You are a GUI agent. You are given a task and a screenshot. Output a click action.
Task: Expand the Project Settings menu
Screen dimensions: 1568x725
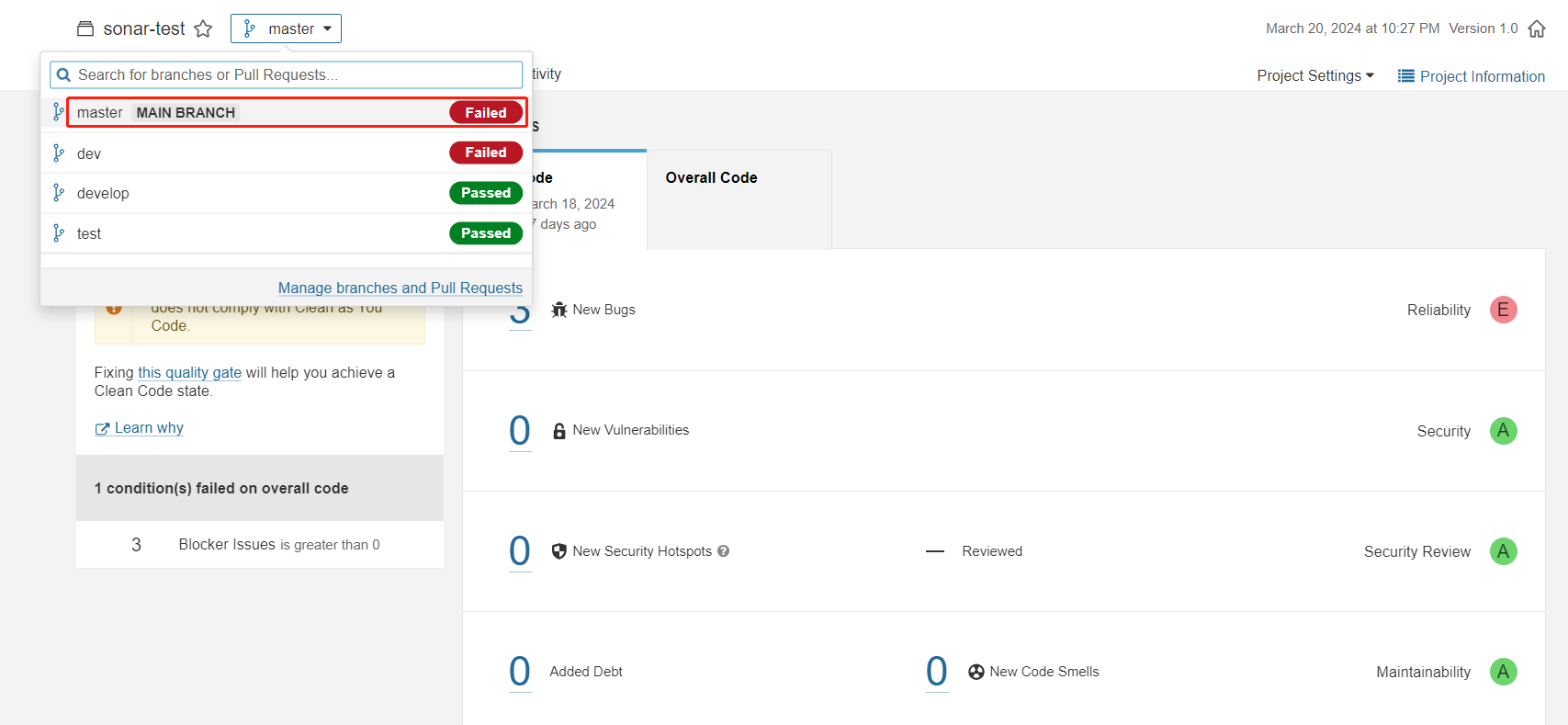tap(1314, 76)
